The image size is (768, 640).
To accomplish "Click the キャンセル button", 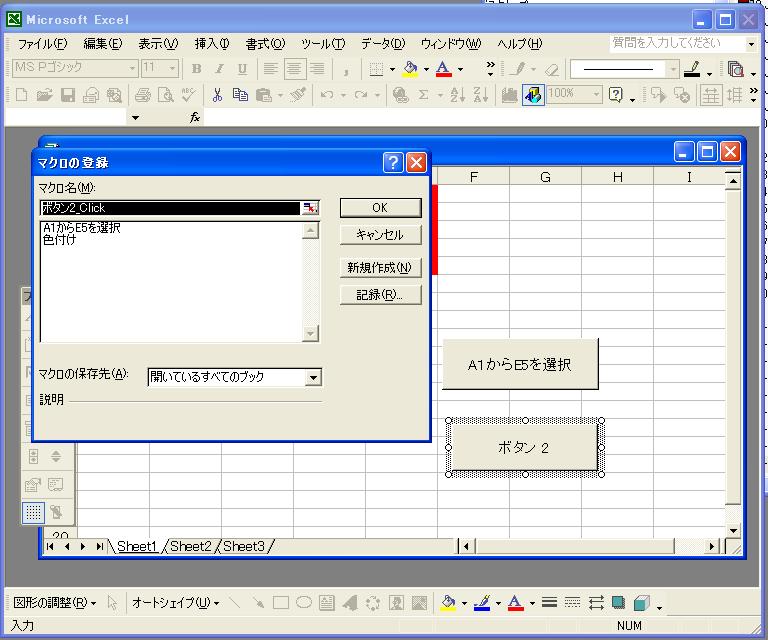I will 381,235.
